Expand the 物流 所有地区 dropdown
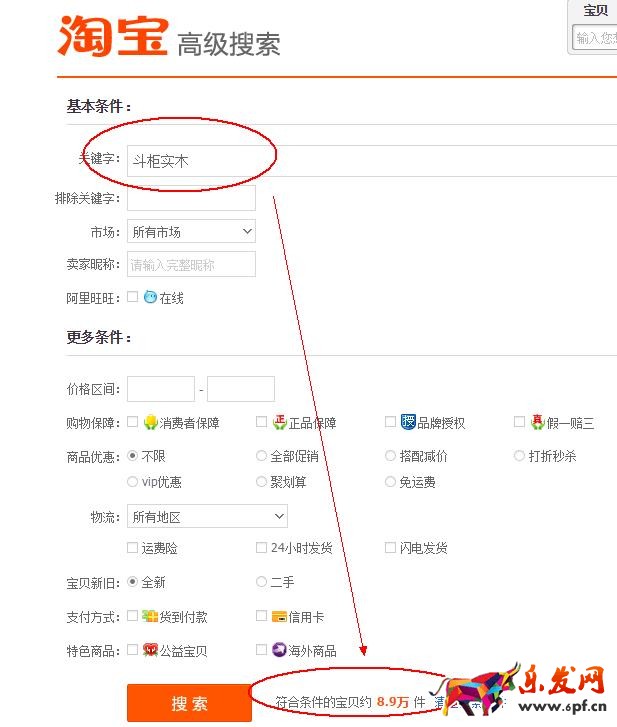This screenshot has width=617, height=727. pos(207,517)
